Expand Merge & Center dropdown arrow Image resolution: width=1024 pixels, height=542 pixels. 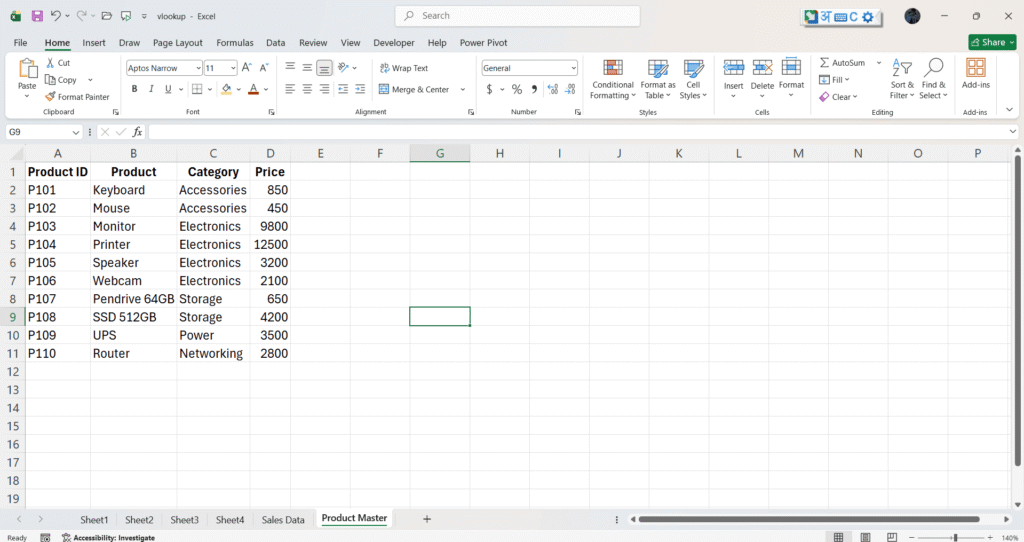[463, 89]
